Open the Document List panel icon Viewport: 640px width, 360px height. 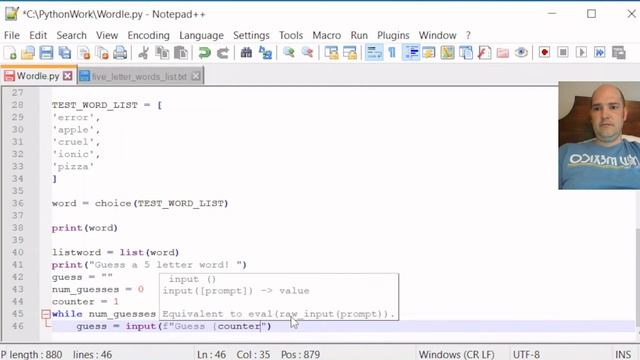click(466, 53)
